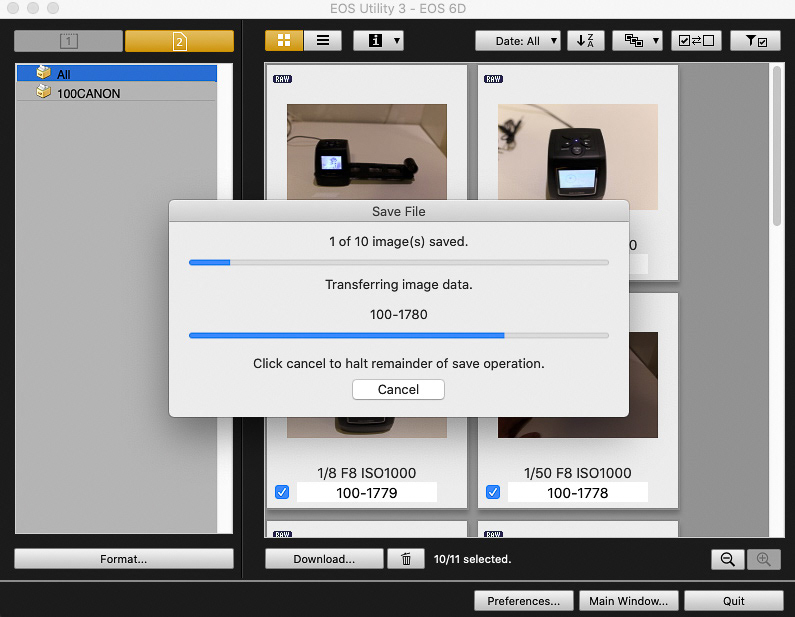Select the All folder
The height and width of the screenshot is (617, 795).
point(117,74)
